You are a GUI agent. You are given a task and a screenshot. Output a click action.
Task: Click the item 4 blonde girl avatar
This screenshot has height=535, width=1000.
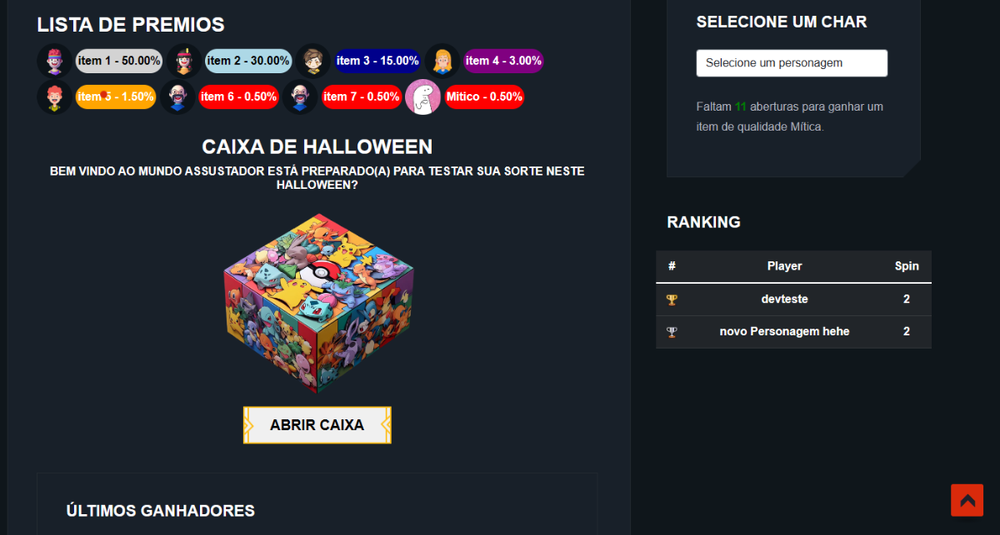pos(443,61)
